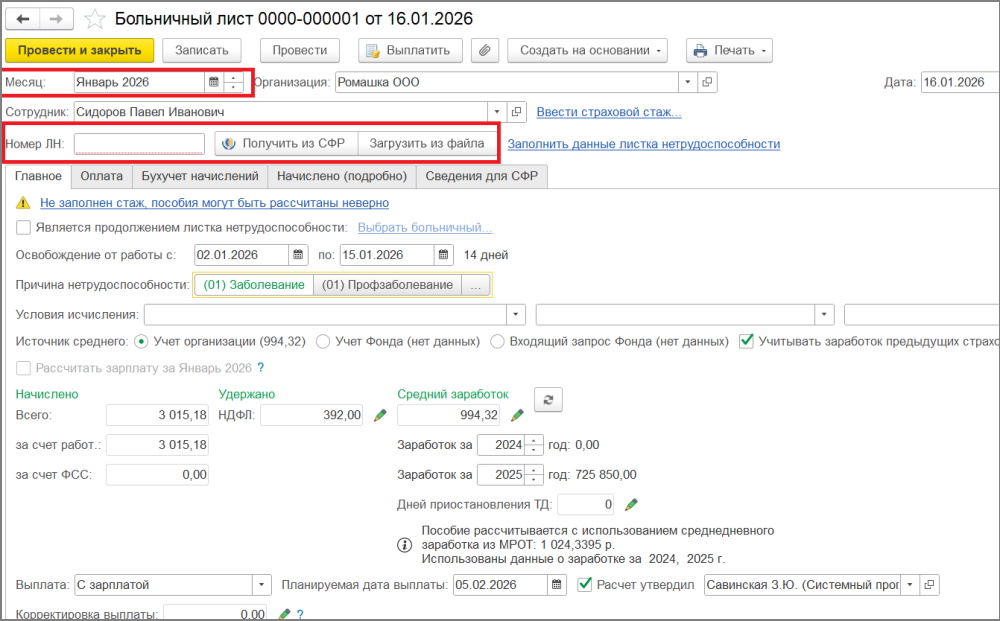Viewport: 1000px width, 621px height.
Task: Select Учет Фонда radio option
Action: [x=323, y=341]
